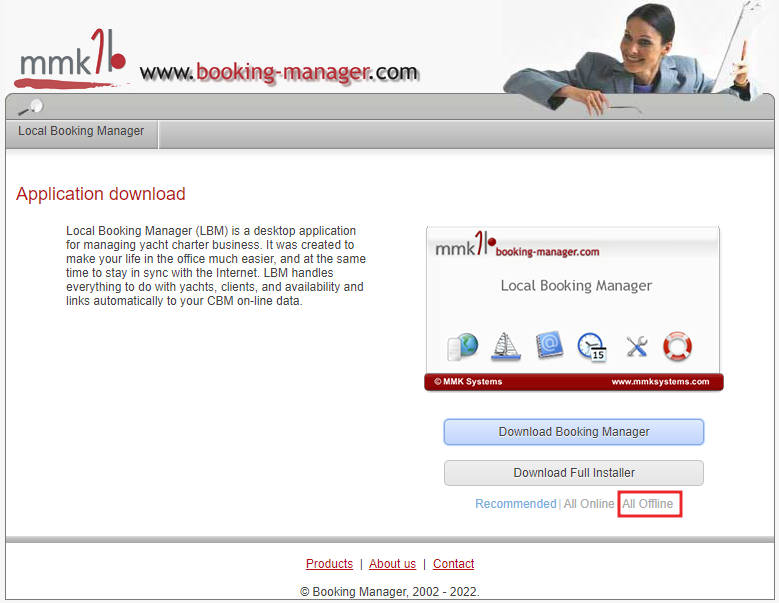The height and width of the screenshot is (603, 779).
Task: Select the All Offline option
Action: pyautogui.click(x=648, y=504)
